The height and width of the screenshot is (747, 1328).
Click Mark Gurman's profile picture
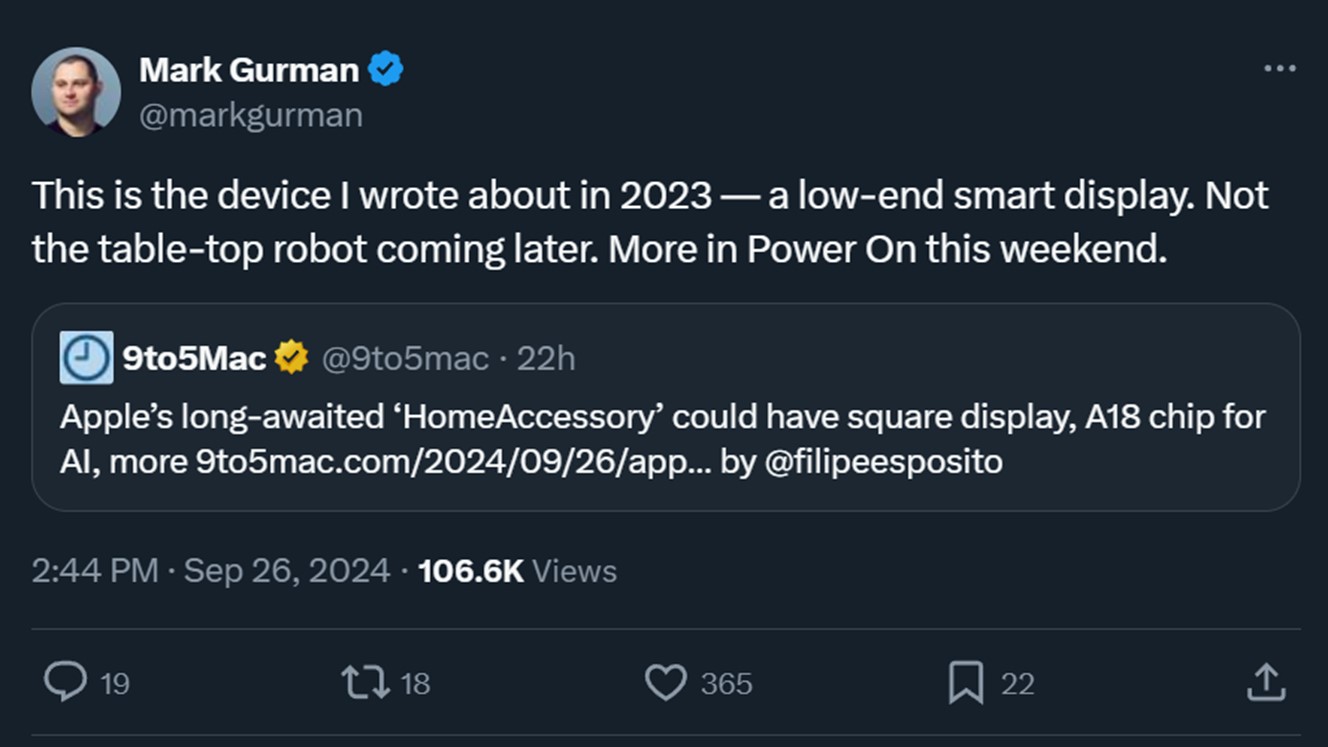click(76, 92)
